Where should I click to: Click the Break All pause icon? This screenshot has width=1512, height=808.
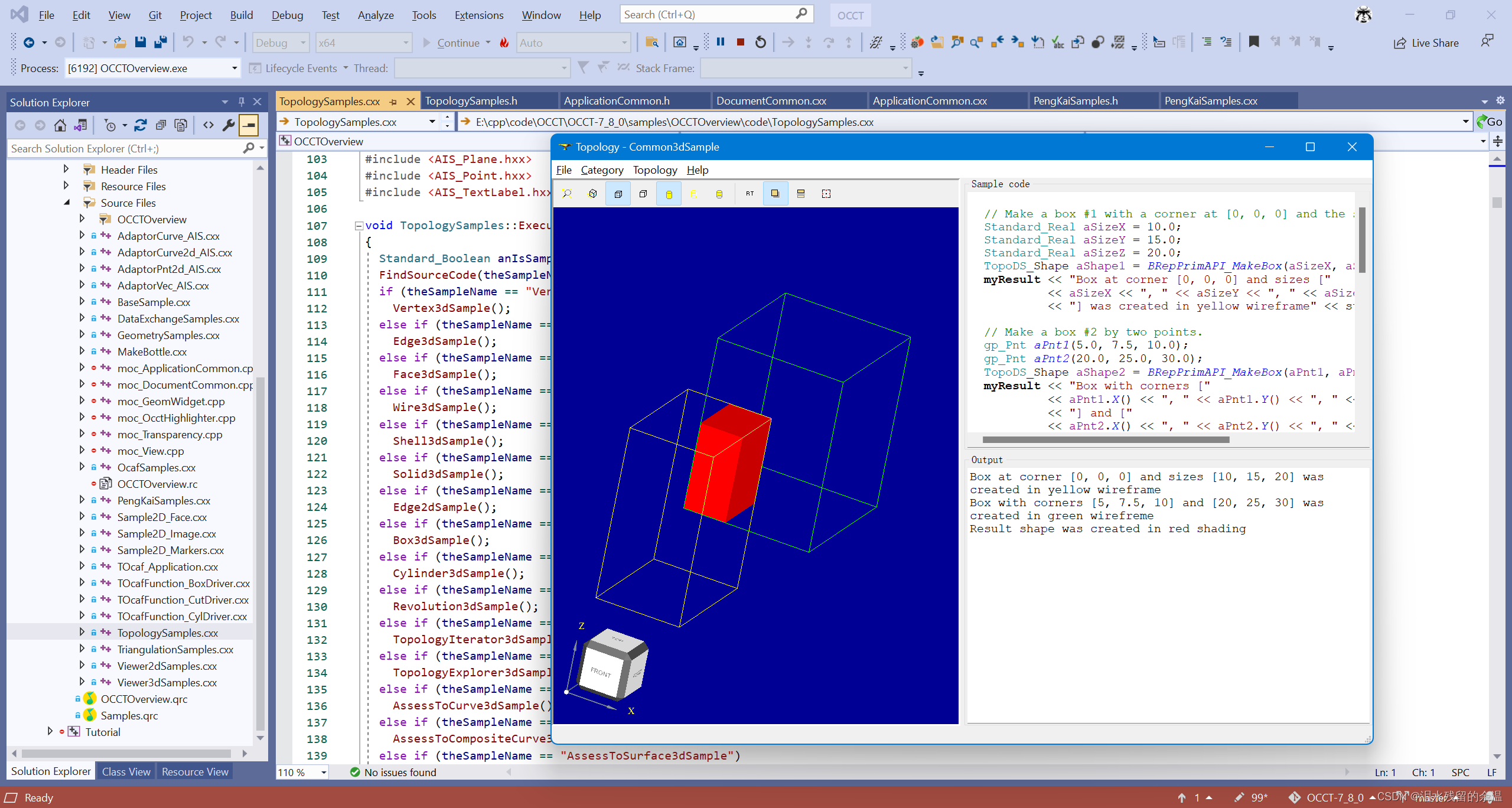tap(721, 43)
